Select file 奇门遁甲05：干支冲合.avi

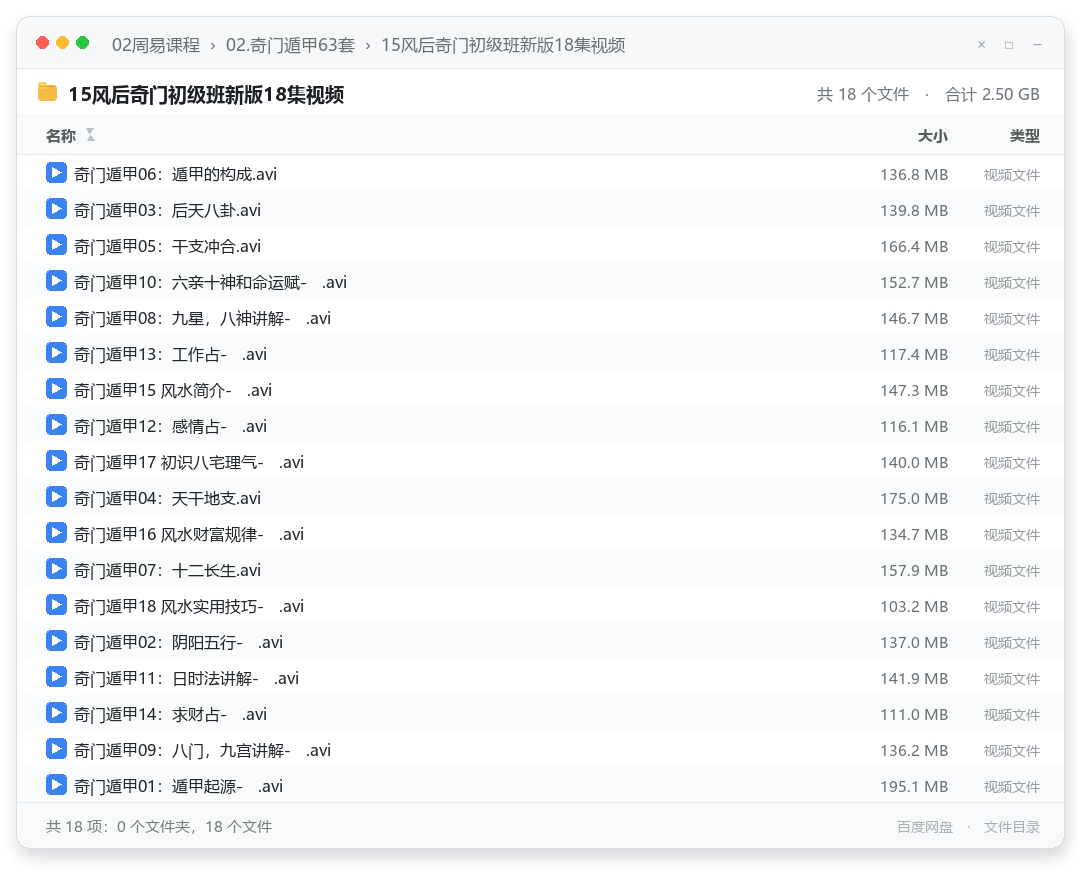click(x=540, y=245)
